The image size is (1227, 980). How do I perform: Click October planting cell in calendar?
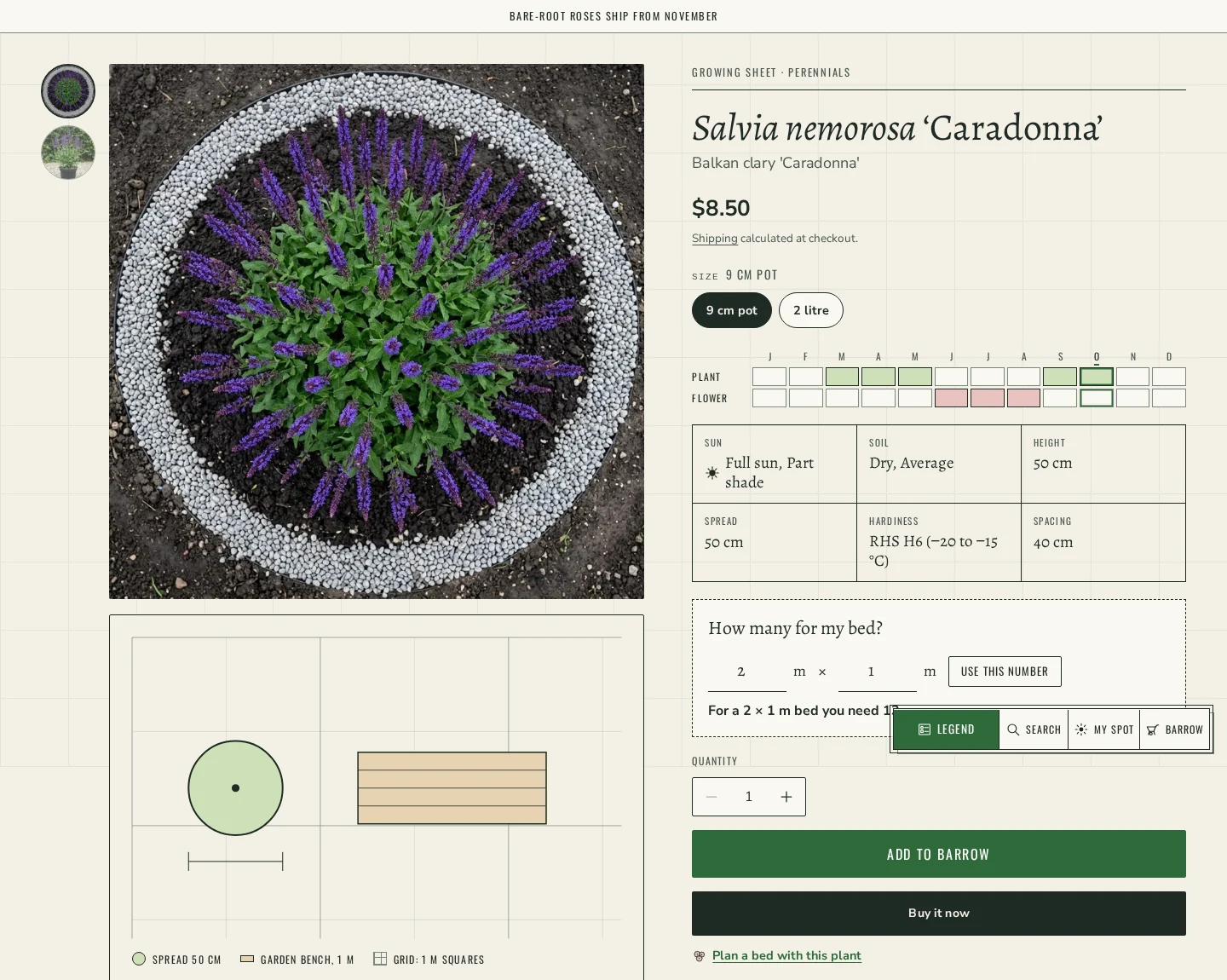(1097, 377)
